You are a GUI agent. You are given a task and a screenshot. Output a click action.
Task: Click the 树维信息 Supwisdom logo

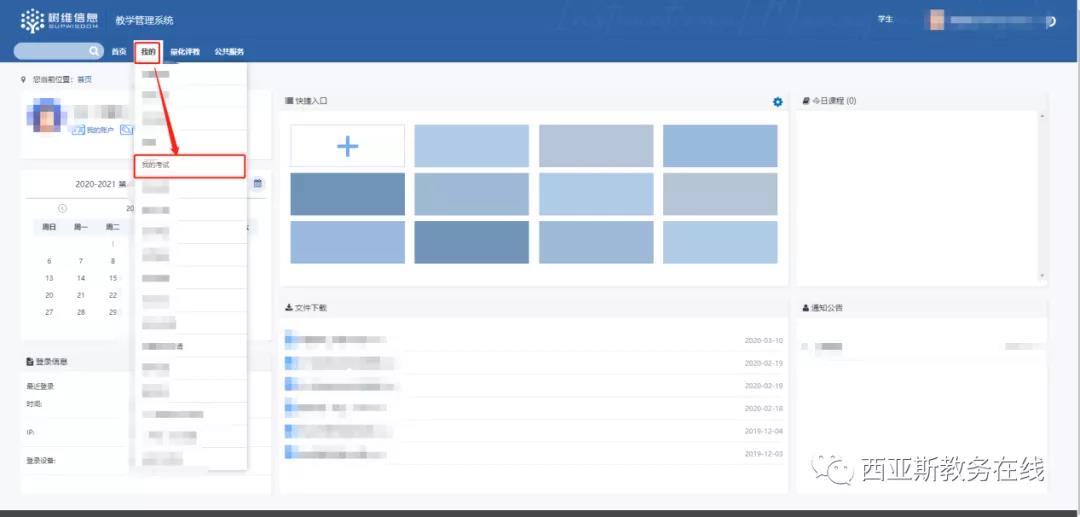pyautogui.click(x=59, y=20)
